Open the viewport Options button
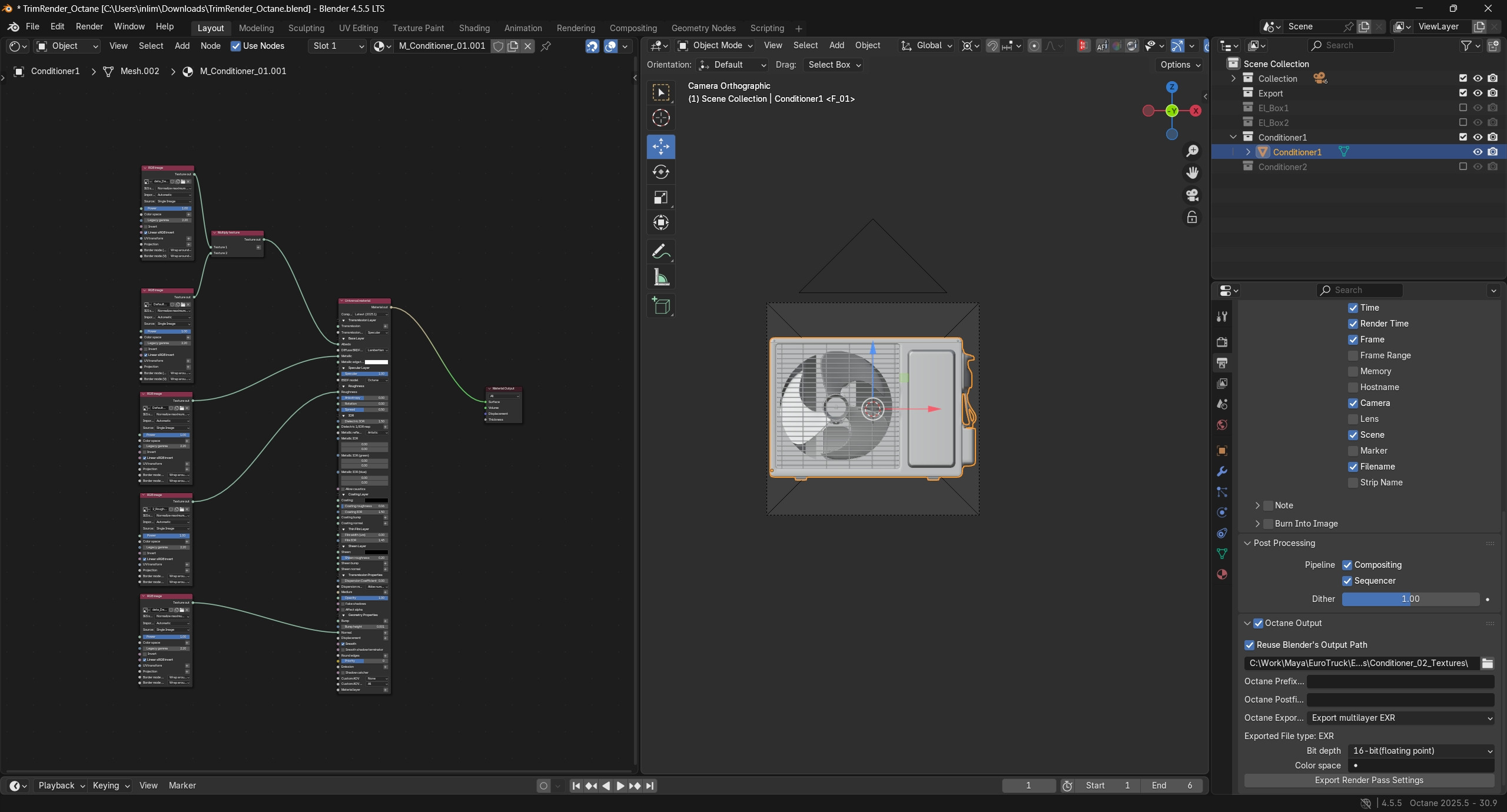The image size is (1507, 812). 1180,65
